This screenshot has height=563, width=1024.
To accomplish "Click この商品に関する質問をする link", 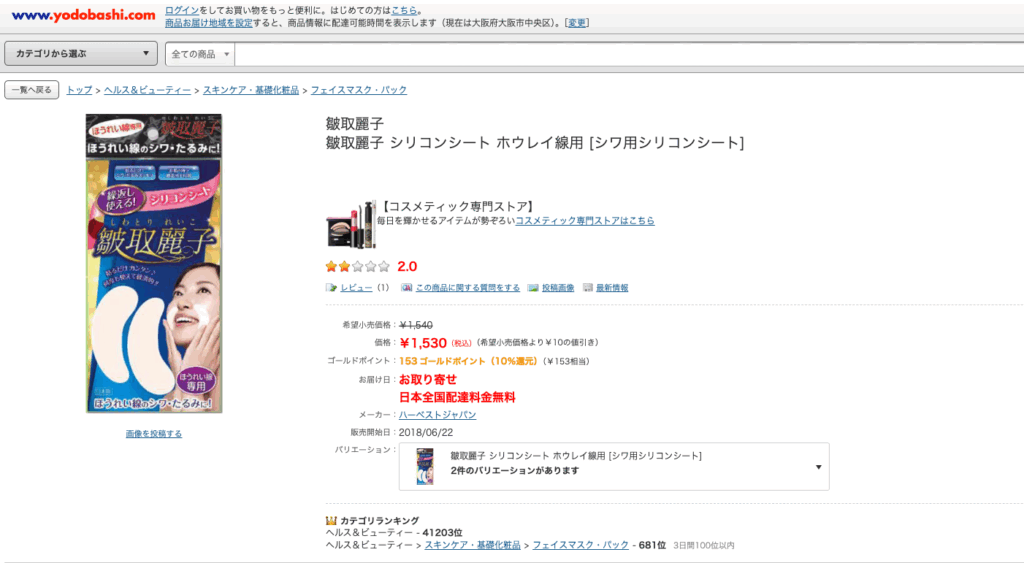I will [x=468, y=287].
